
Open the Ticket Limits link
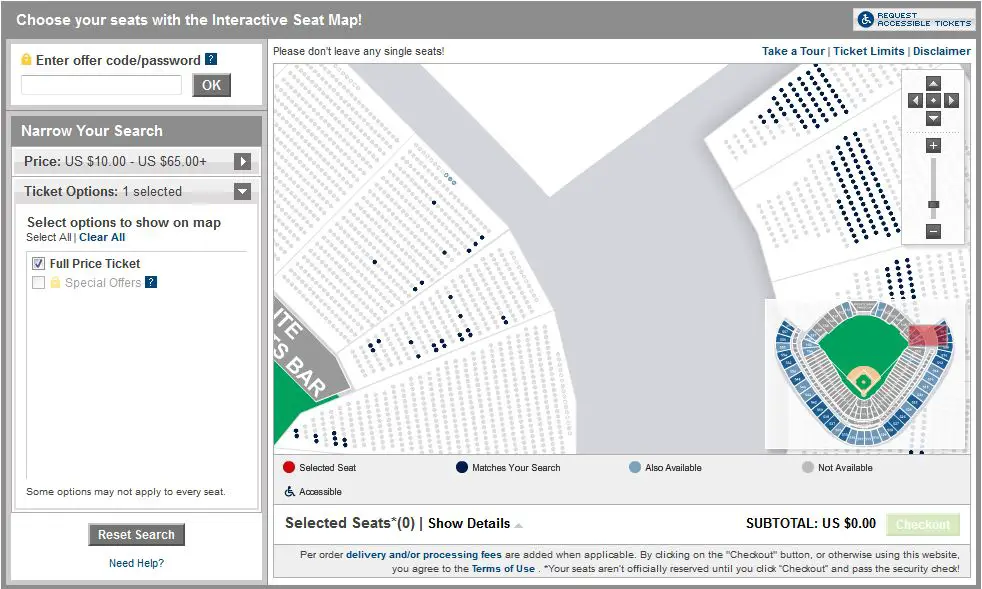[868, 51]
